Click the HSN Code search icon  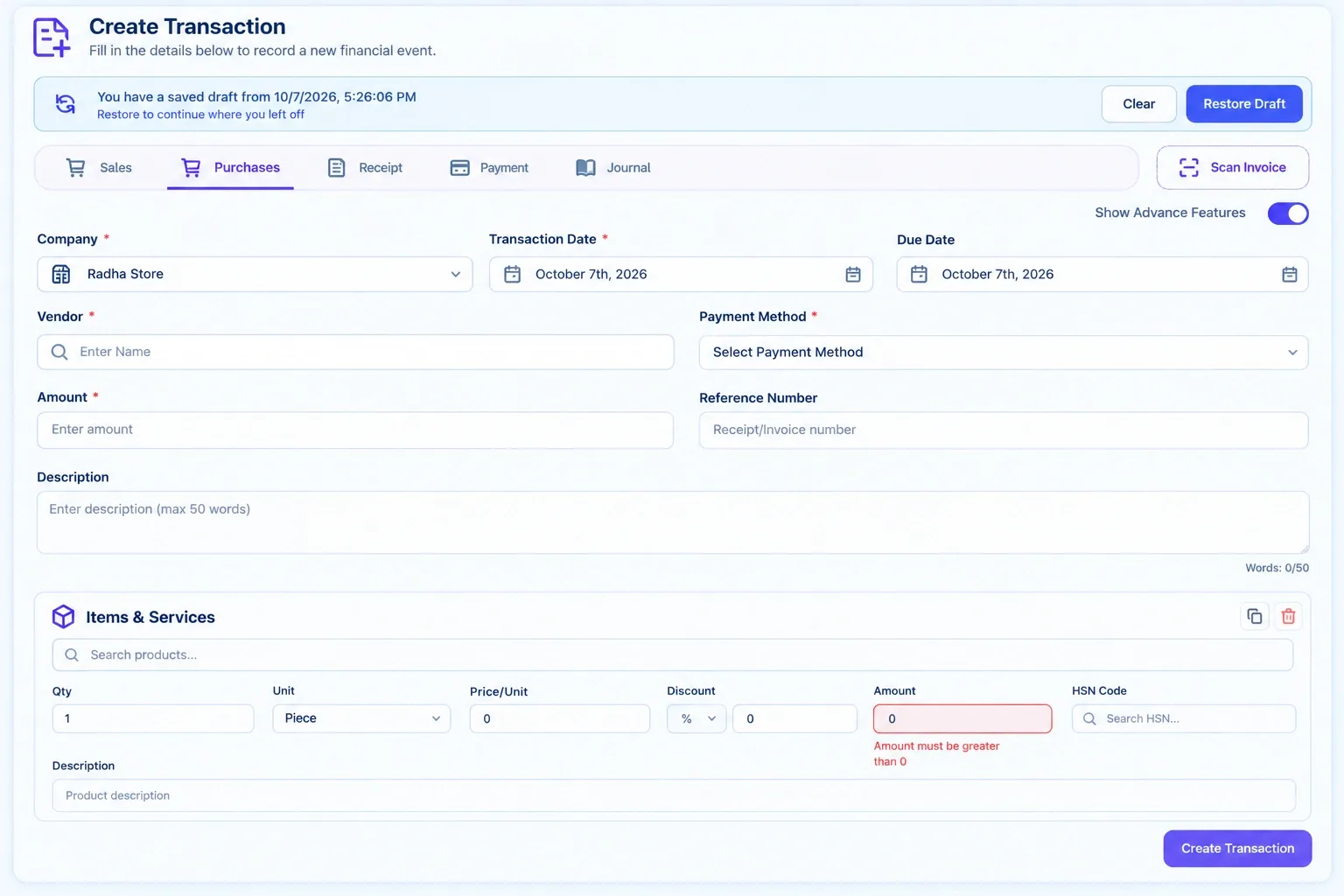click(x=1089, y=718)
